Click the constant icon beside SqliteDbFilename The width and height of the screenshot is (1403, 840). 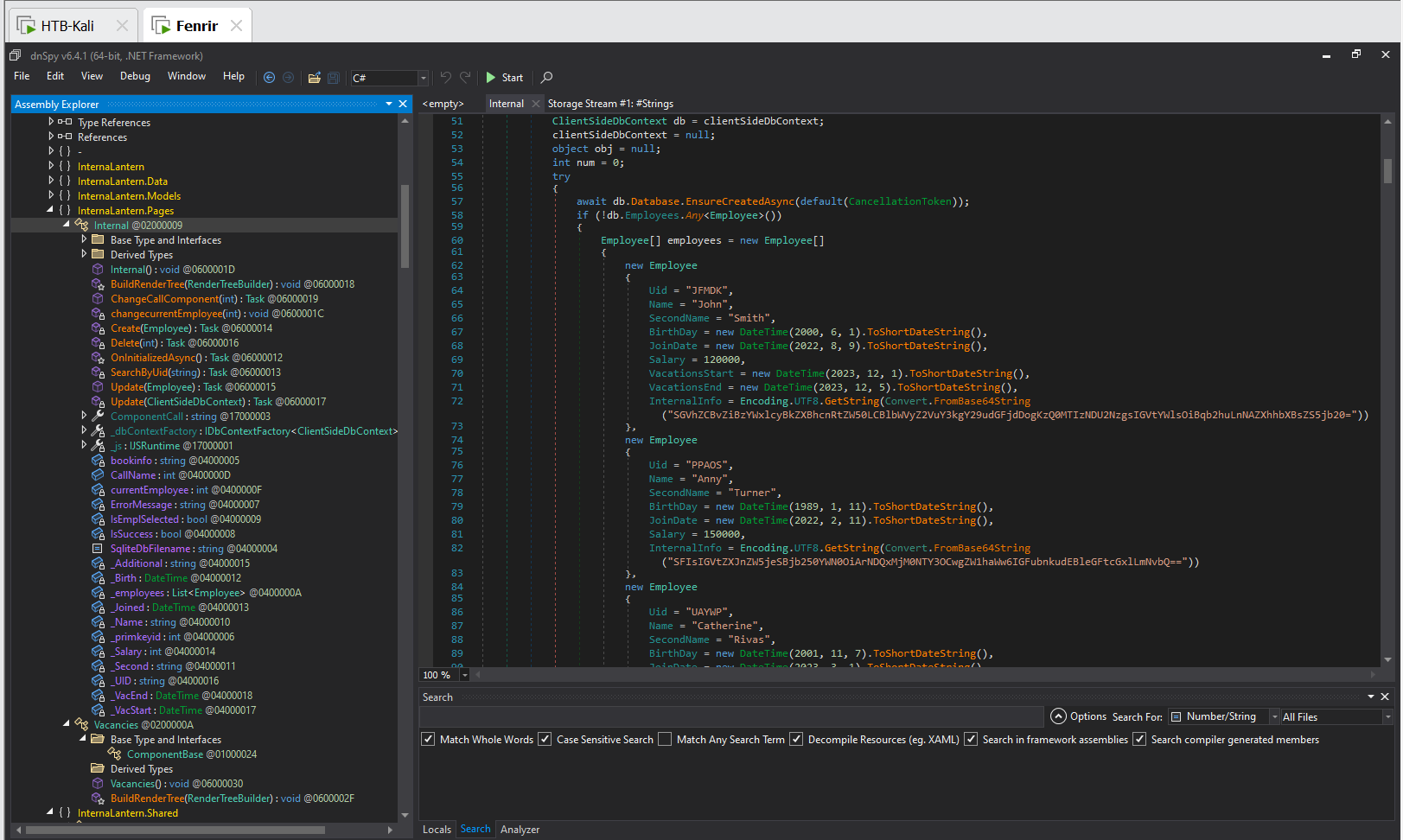(98, 549)
